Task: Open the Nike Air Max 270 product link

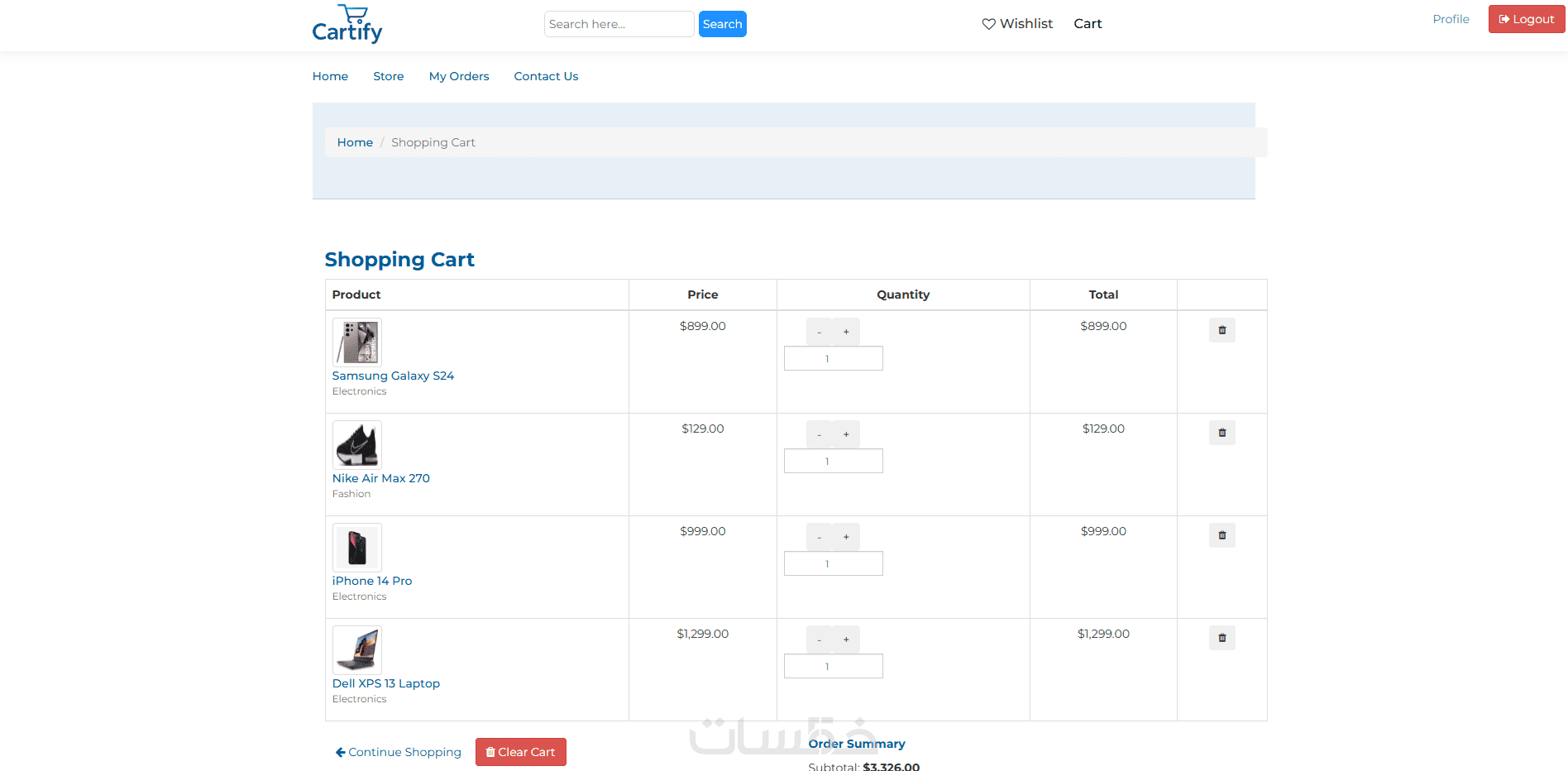Action: 381,478
